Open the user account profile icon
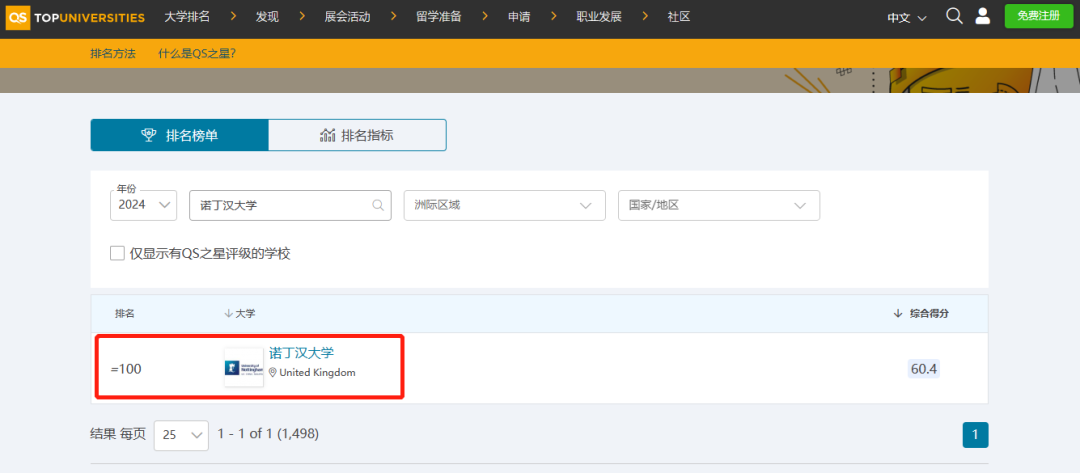Image resolution: width=1080 pixels, height=473 pixels. coord(983,16)
